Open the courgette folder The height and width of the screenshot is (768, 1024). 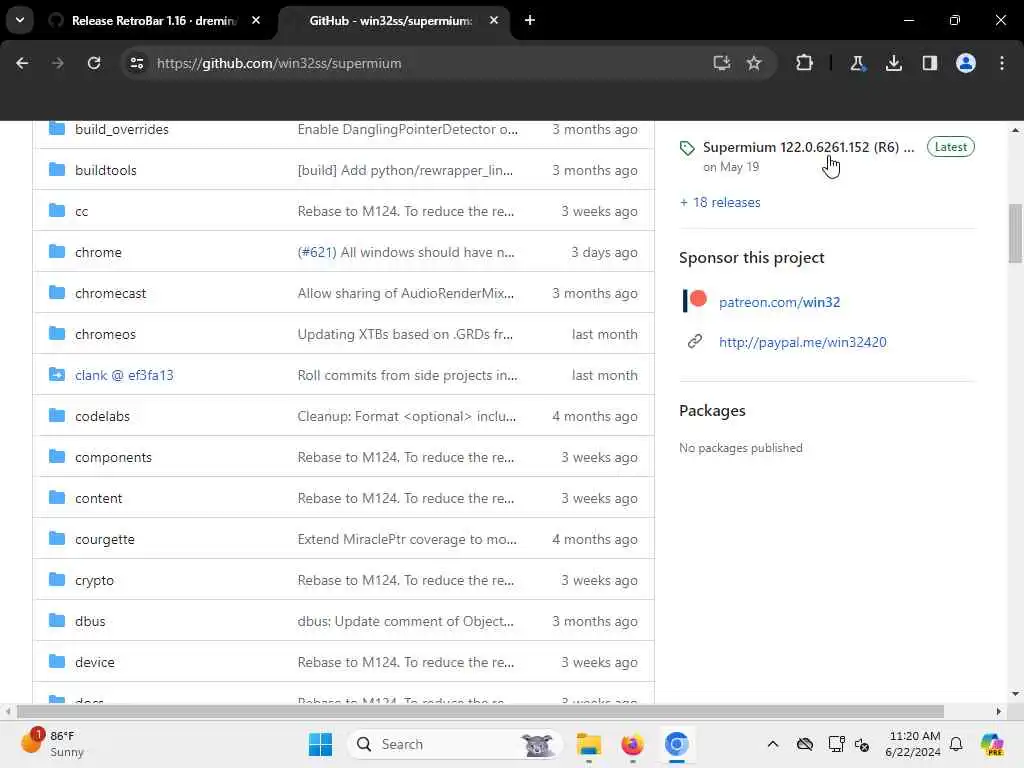tap(104, 539)
